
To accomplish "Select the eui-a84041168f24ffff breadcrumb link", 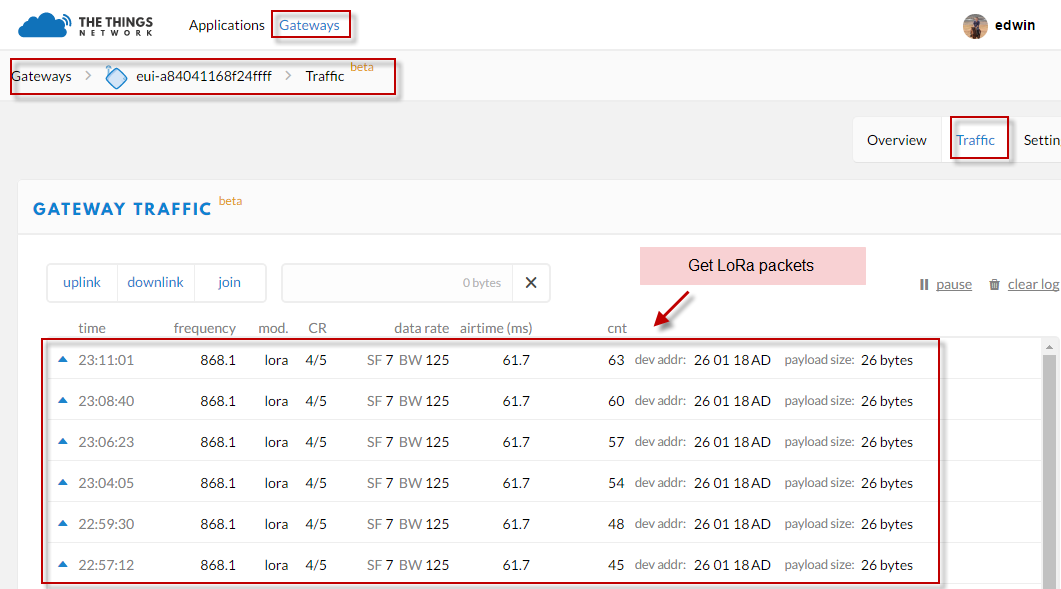I will point(204,77).
